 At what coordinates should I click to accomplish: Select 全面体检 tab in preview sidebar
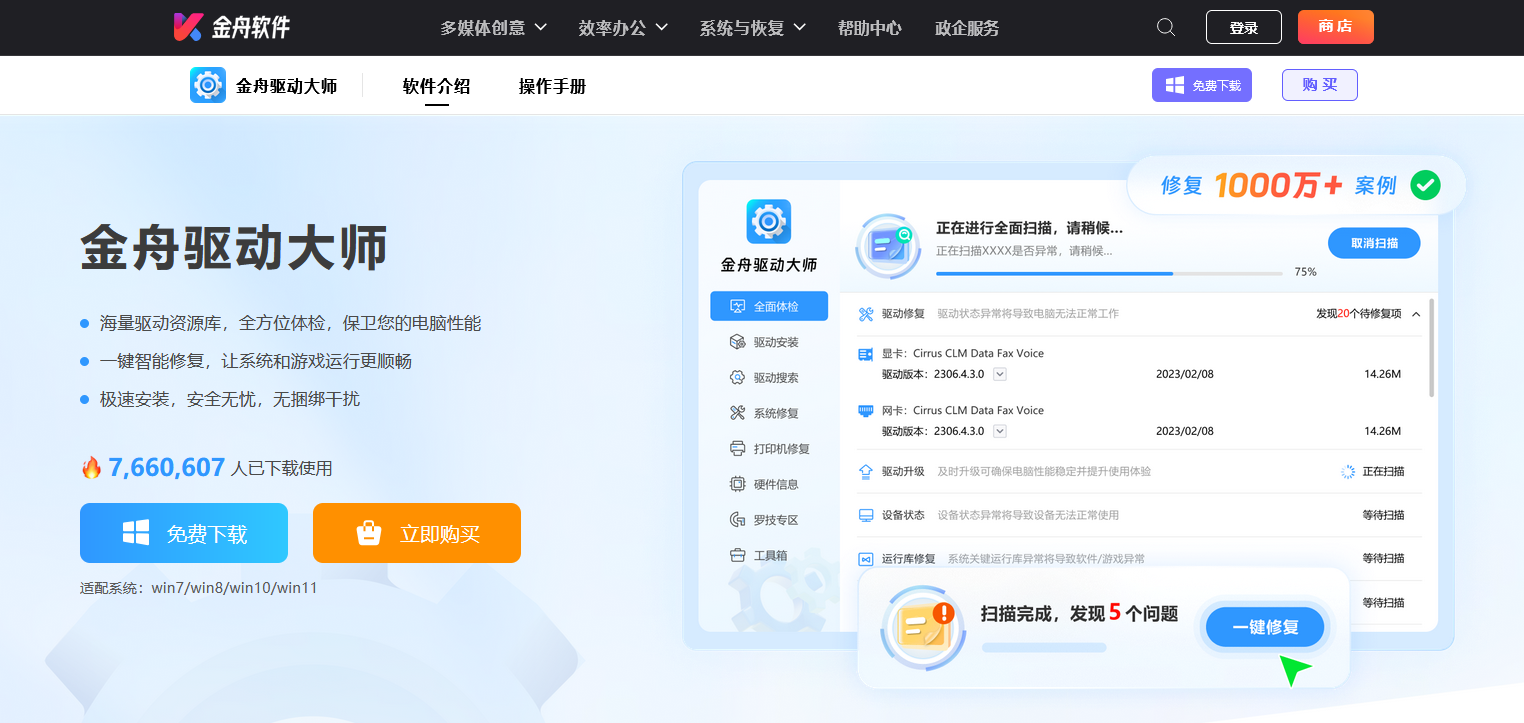click(x=769, y=306)
